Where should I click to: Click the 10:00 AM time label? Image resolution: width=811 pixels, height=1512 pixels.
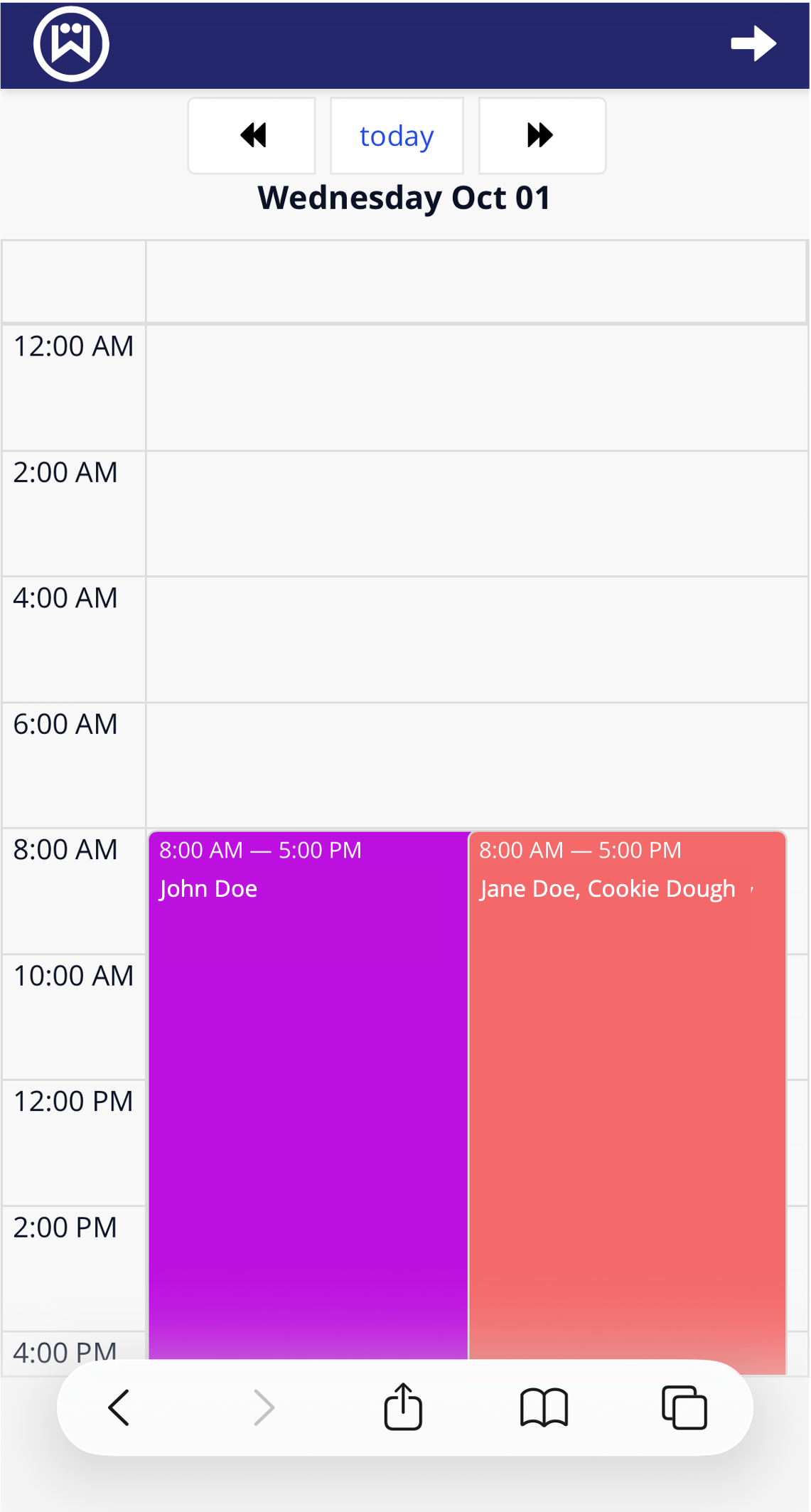[73, 976]
